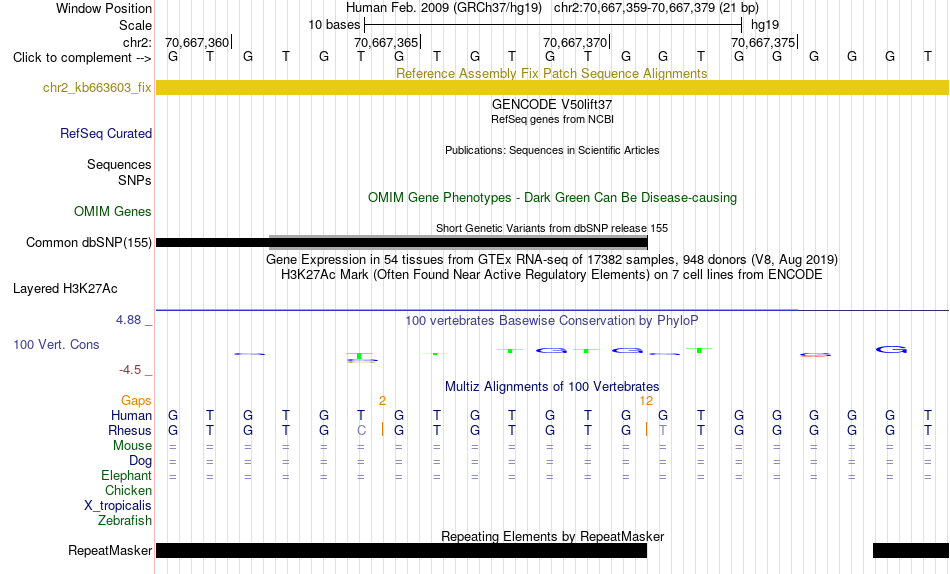Click the hg19 text beside scale bar
This screenshot has height=574, width=950.
[x=765, y=25]
